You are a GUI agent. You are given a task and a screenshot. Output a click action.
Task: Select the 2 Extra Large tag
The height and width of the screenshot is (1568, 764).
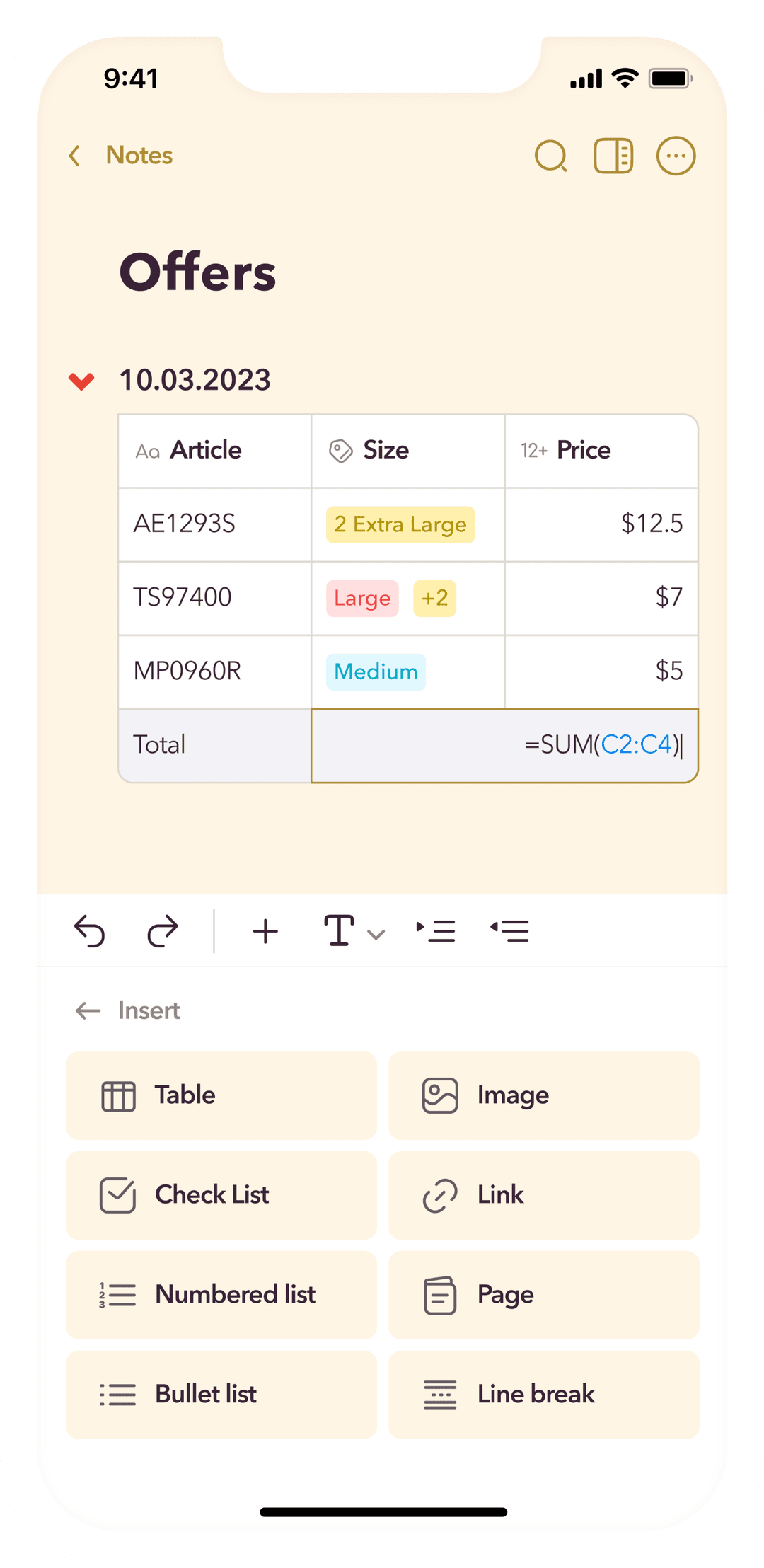pos(400,525)
